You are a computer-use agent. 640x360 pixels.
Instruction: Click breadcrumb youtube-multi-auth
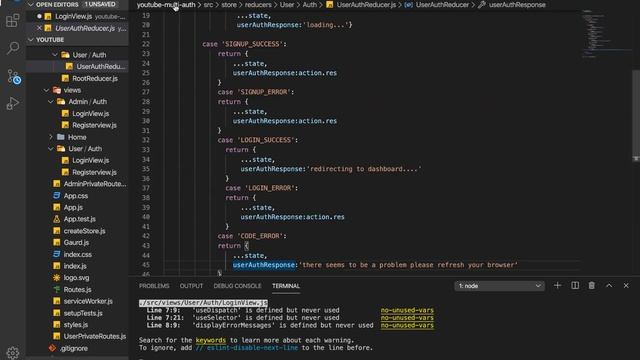166,5
